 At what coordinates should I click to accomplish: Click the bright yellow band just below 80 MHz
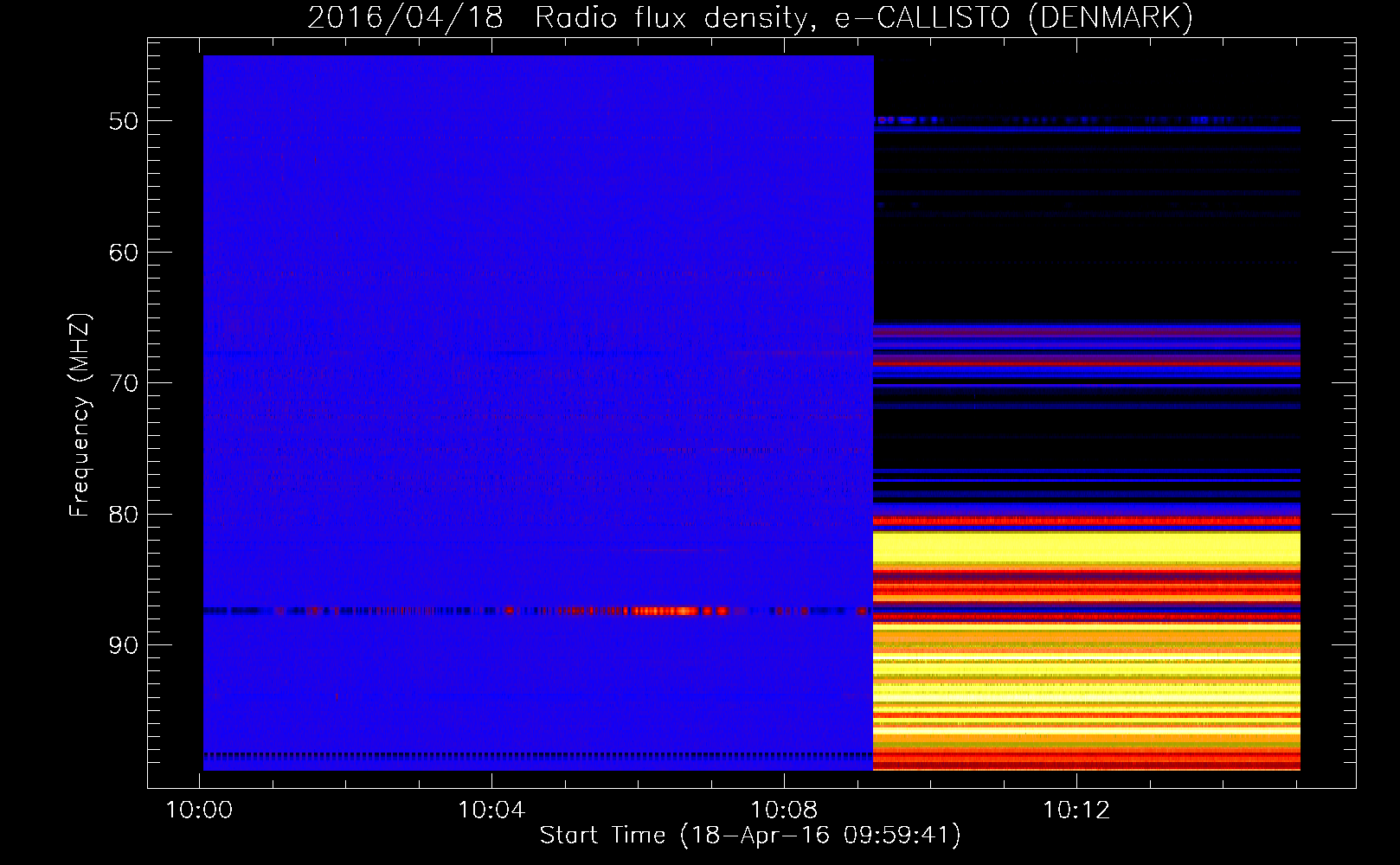coord(1087,547)
